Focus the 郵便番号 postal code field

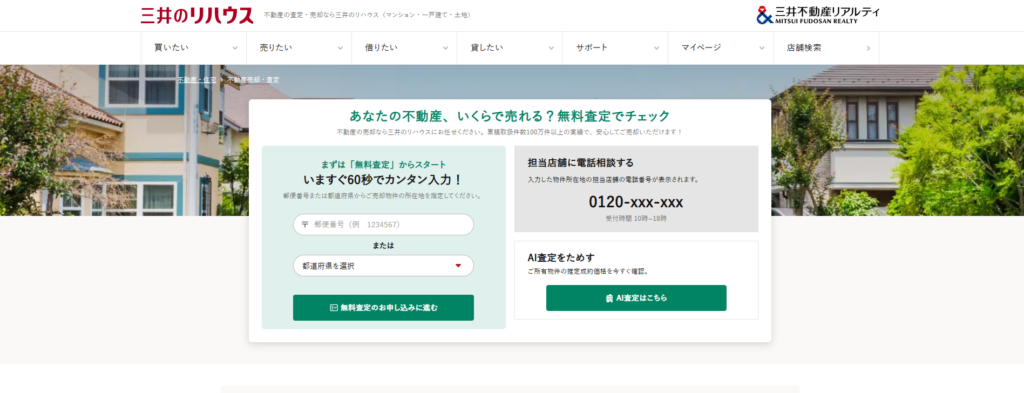pos(383,225)
